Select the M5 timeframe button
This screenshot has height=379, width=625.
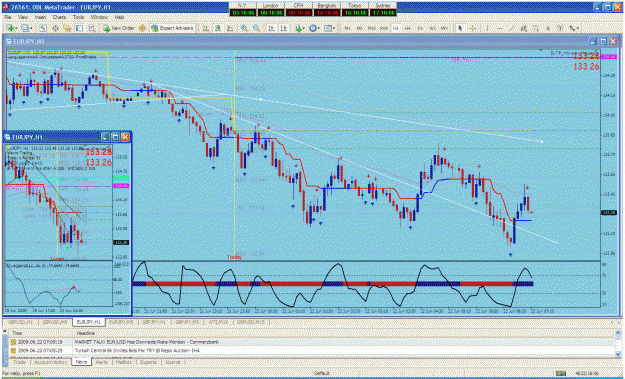pos(360,28)
